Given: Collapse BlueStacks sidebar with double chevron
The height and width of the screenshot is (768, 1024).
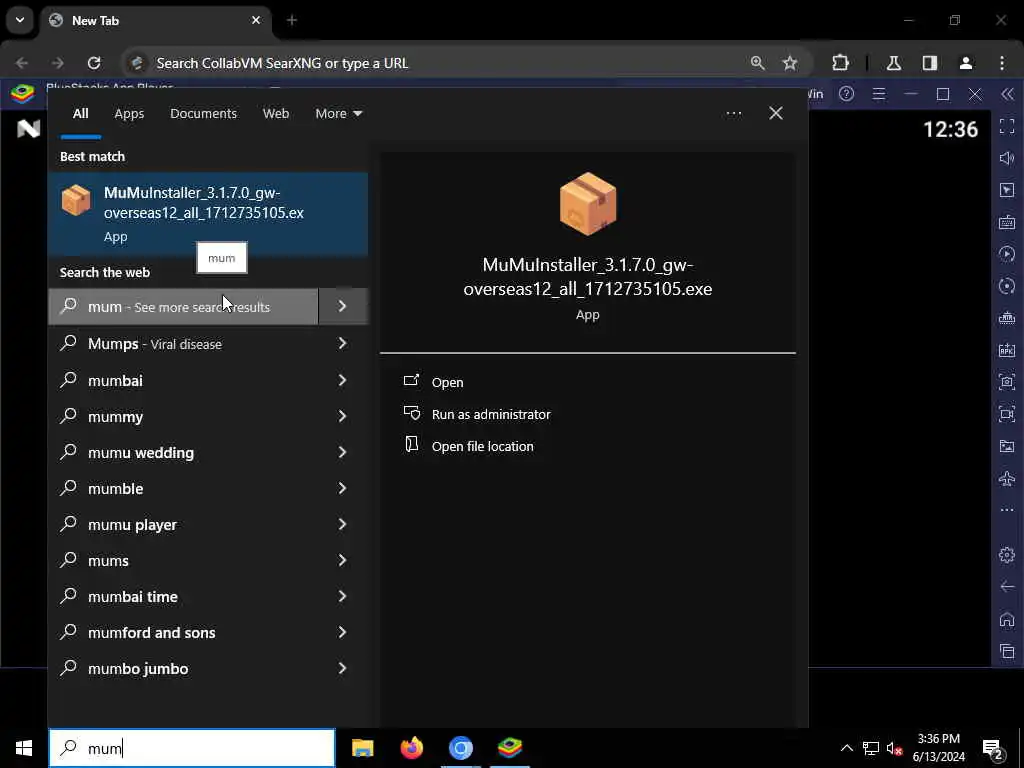Looking at the screenshot, I should pyautogui.click(x=1008, y=94).
